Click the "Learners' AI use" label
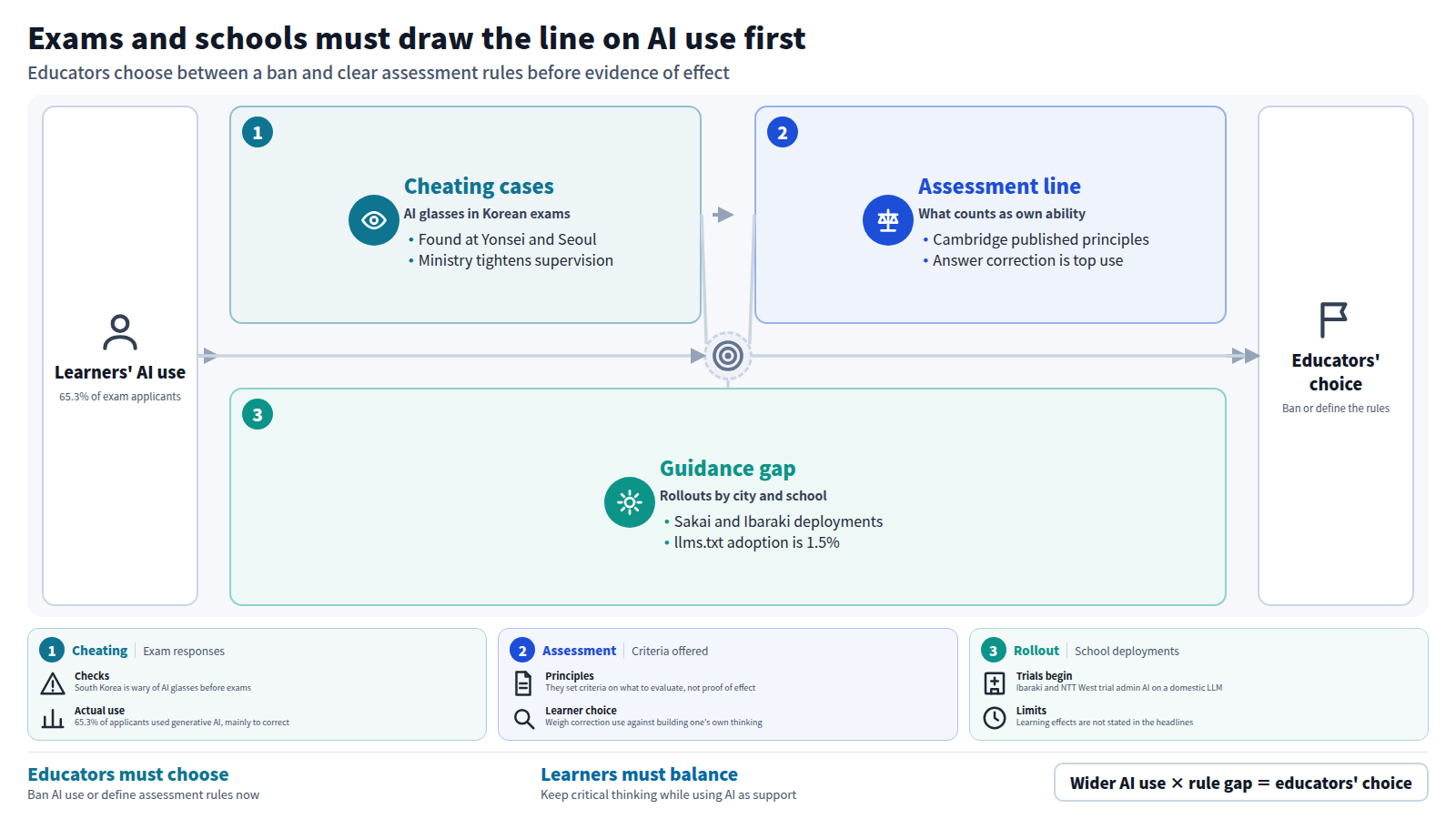1456x819 pixels. (120, 372)
